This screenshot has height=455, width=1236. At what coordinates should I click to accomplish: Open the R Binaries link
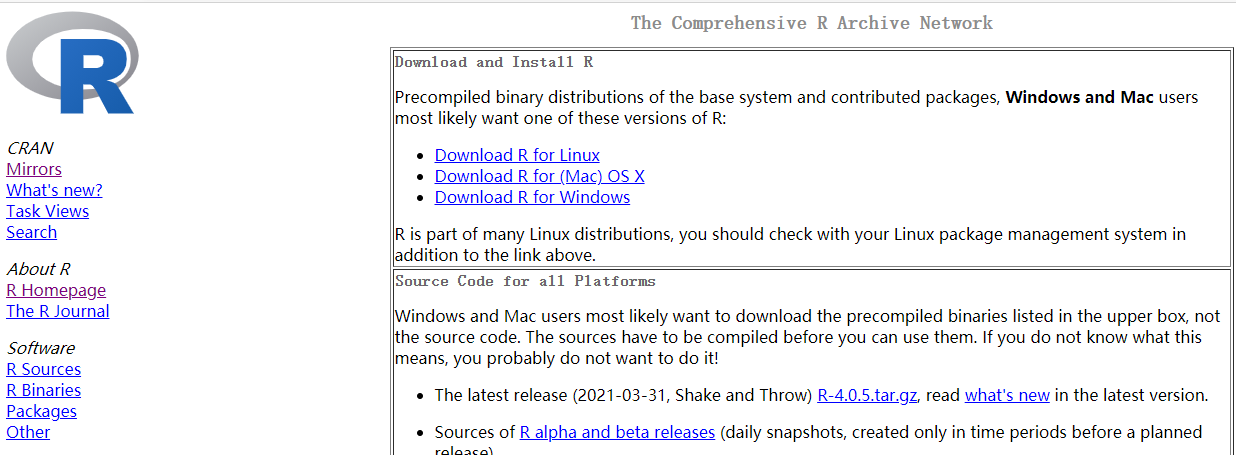43,390
